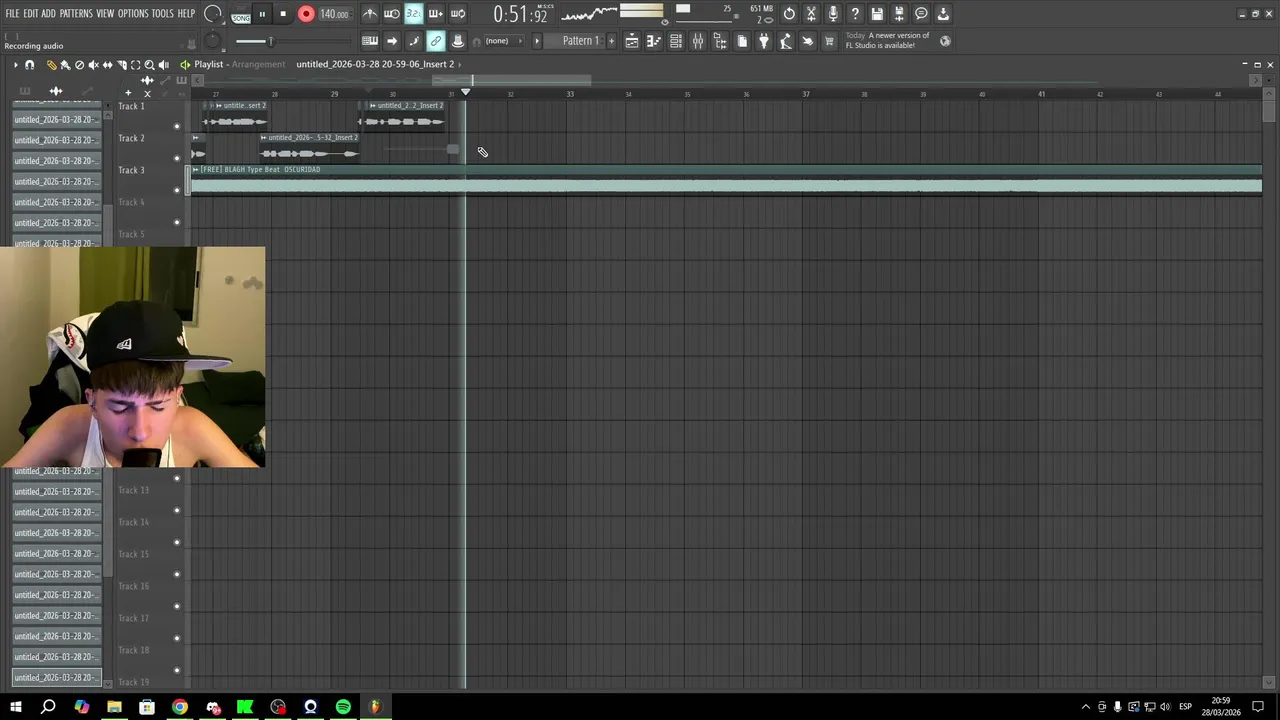Click the plus button beside Pattern 1
The width and height of the screenshot is (1280, 720).
[x=611, y=41]
